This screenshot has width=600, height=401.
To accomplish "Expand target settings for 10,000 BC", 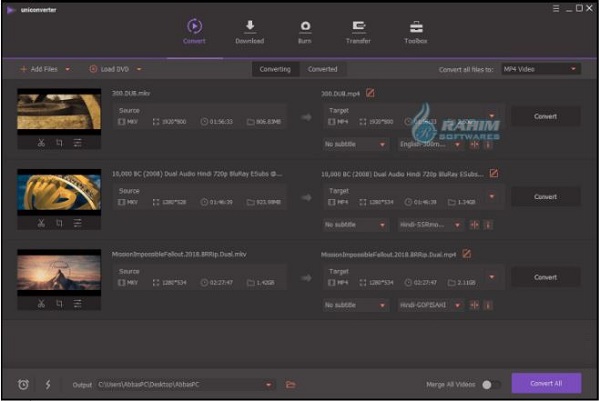I will (x=492, y=196).
